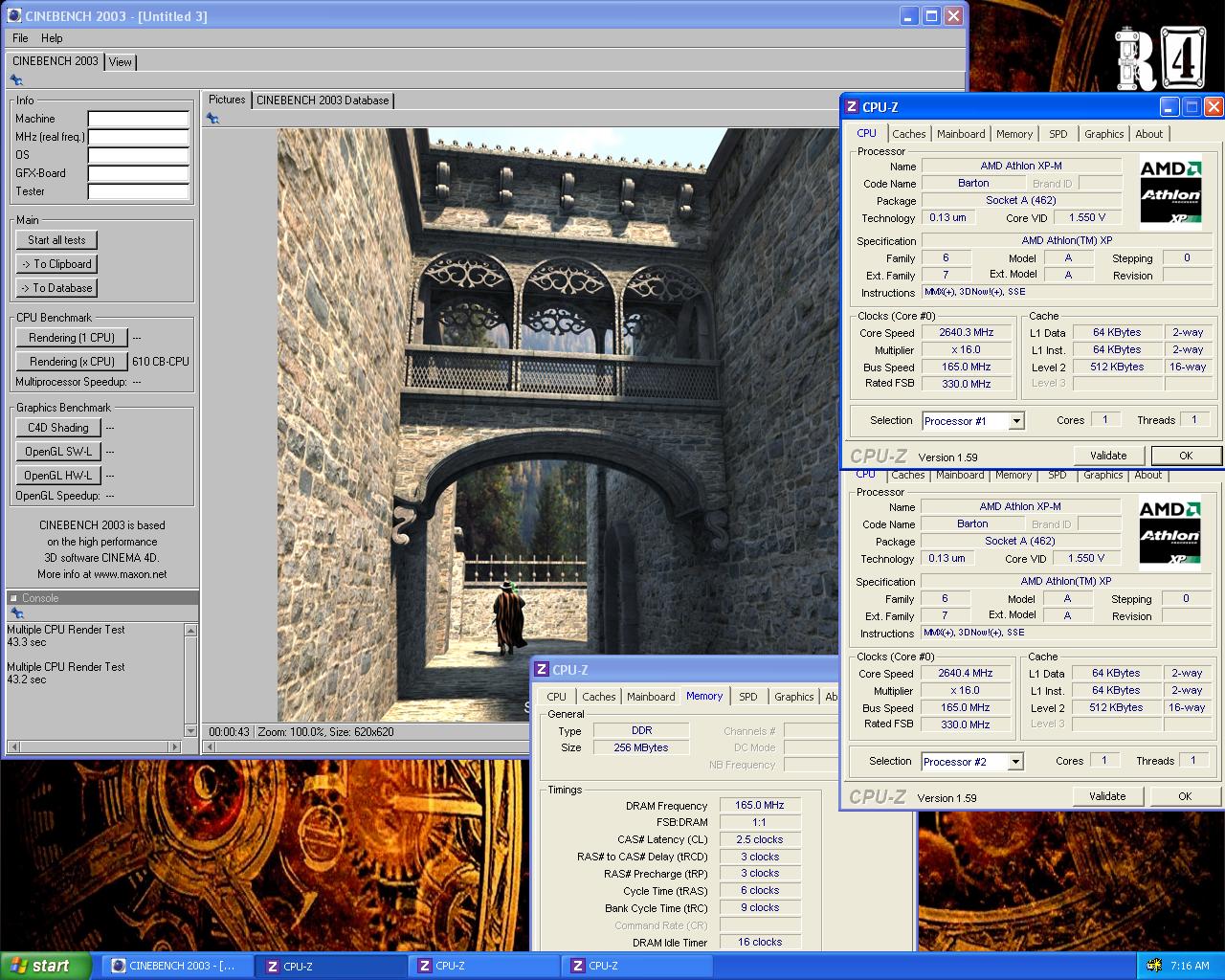Open the Caches tab in Processor #1 CPU-Z window
The image size is (1225, 980).
(x=909, y=134)
